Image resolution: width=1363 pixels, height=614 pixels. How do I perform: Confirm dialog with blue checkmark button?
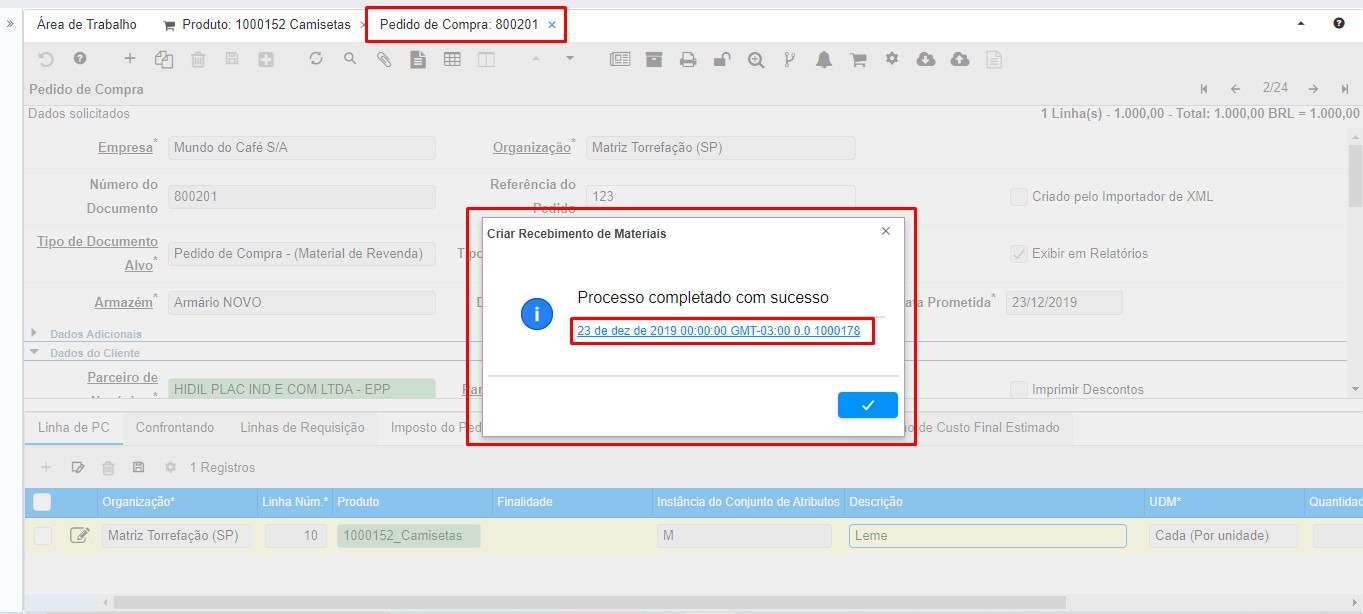click(x=867, y=405)
